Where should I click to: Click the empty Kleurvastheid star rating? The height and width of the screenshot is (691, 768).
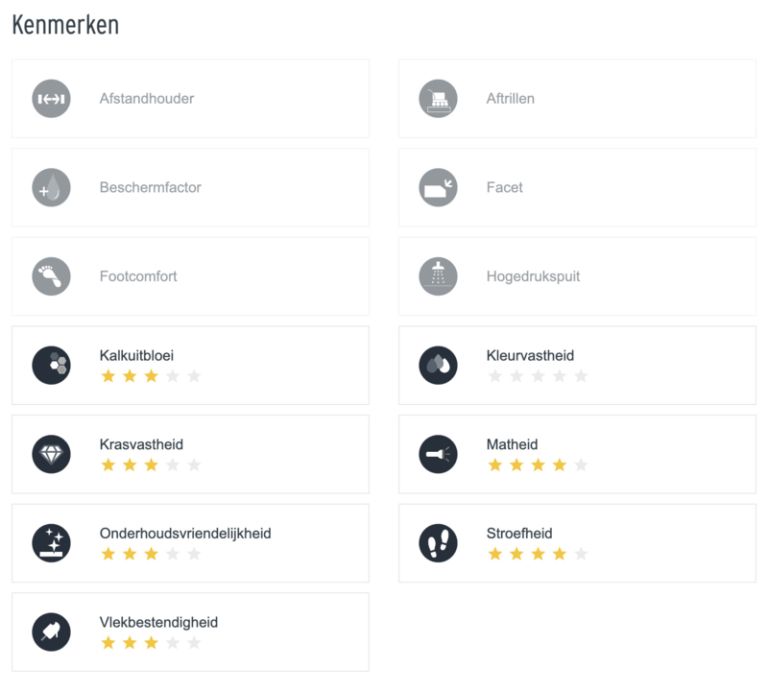pyautogui.click(x=538, y=376)
